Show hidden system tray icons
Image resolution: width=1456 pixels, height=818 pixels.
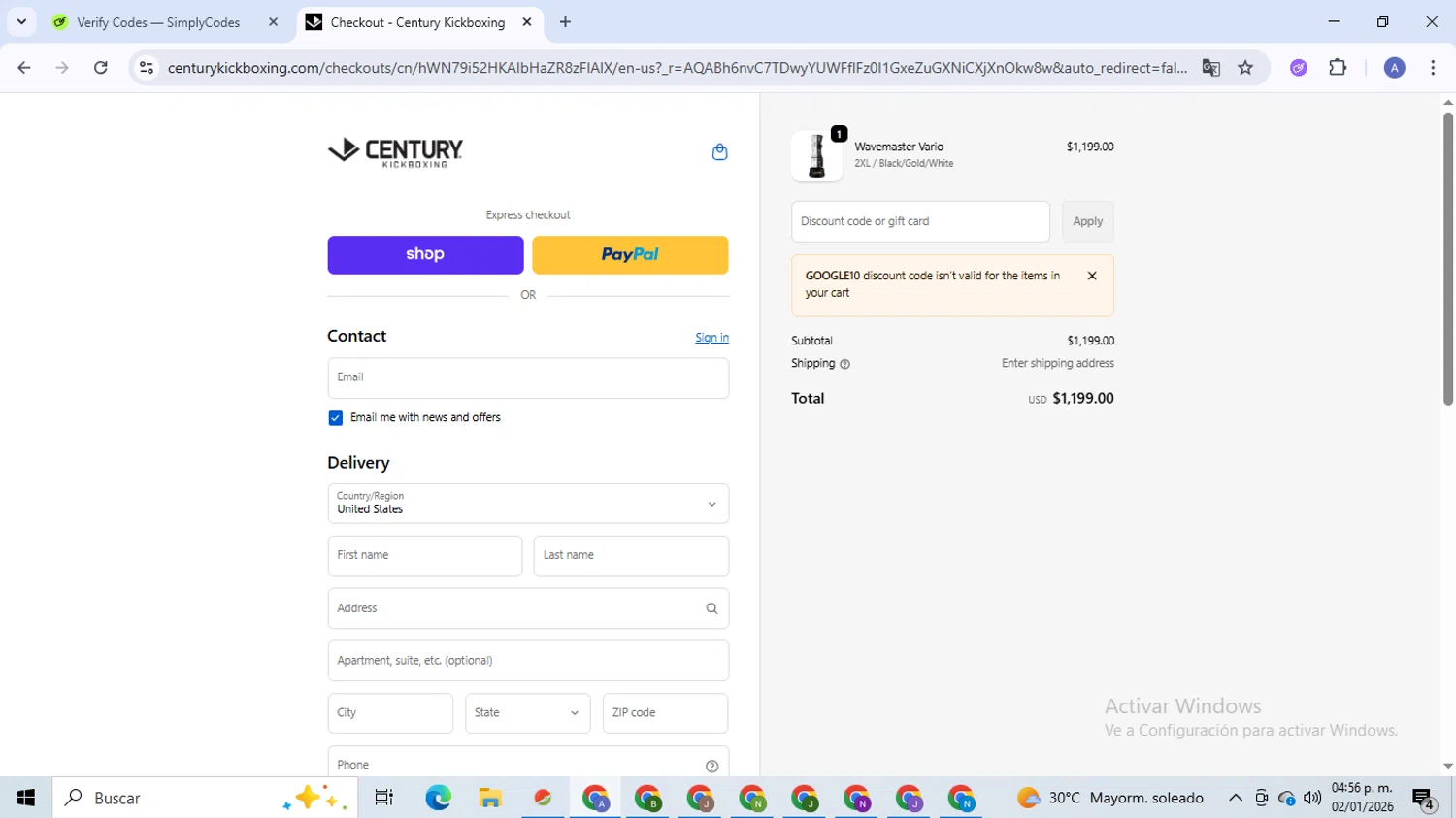[x=1235, y=798]
